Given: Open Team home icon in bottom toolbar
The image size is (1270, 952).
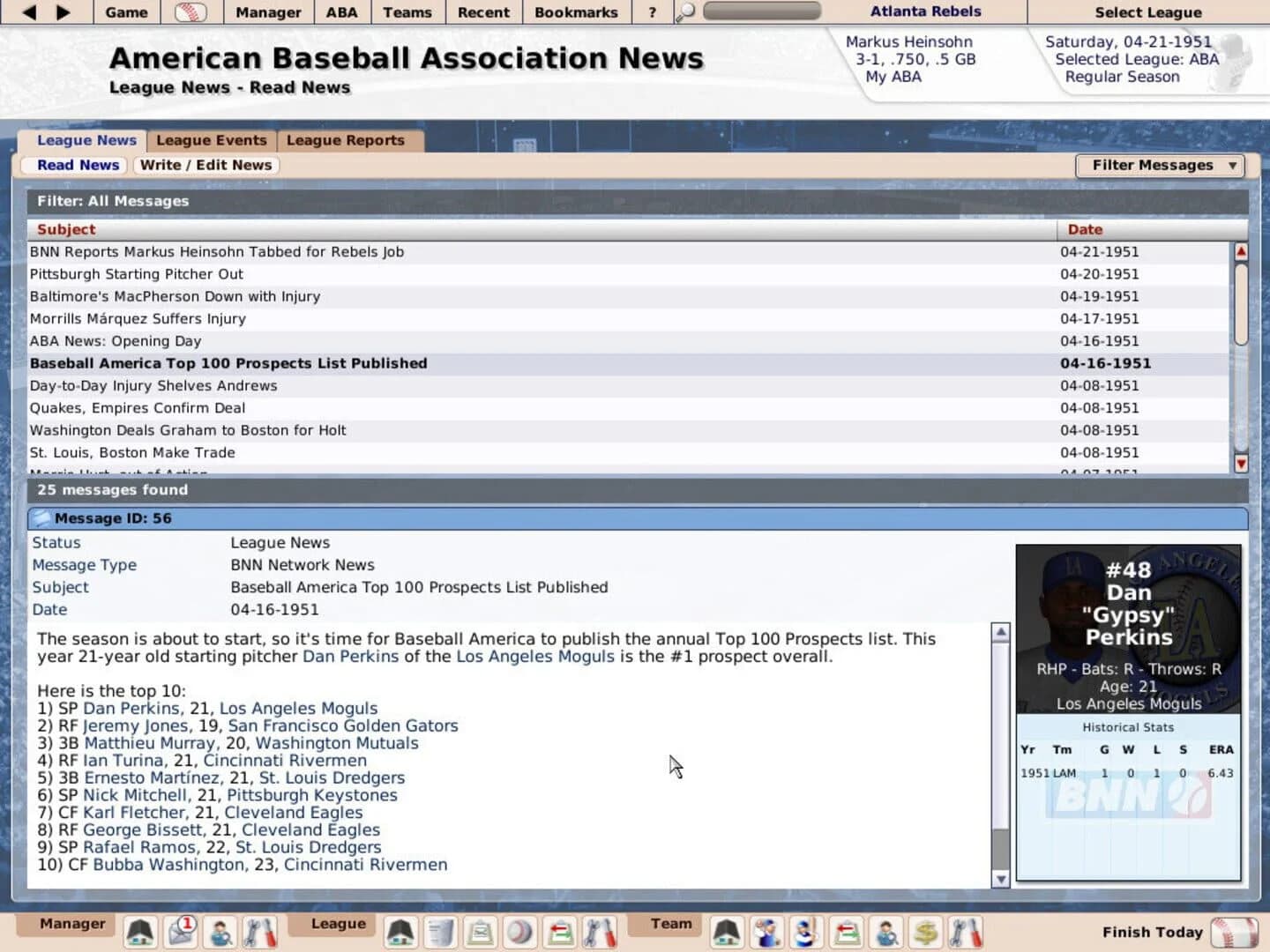Looking at the screenshot, I should [x=727, y=932].
